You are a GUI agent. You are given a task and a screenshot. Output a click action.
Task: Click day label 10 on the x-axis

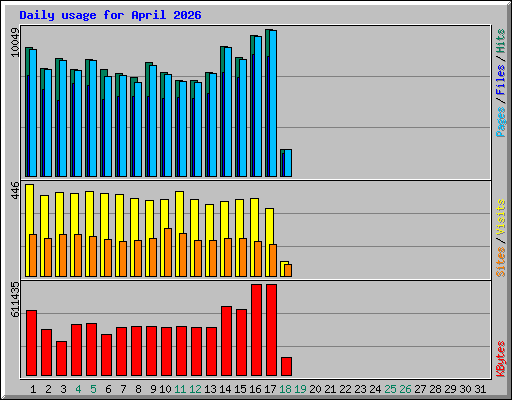tap(165, 389)
